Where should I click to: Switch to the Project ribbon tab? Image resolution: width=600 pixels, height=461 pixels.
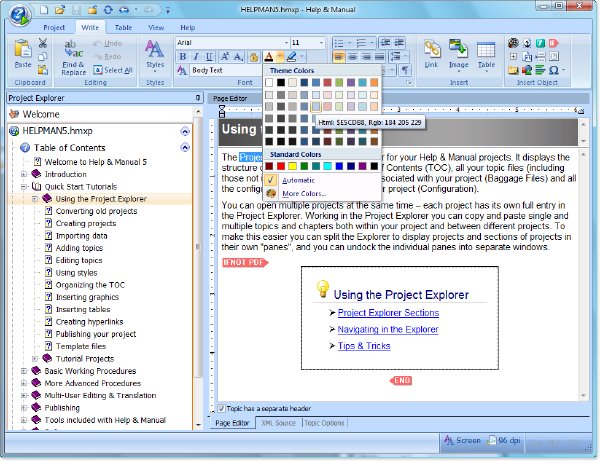54,28
